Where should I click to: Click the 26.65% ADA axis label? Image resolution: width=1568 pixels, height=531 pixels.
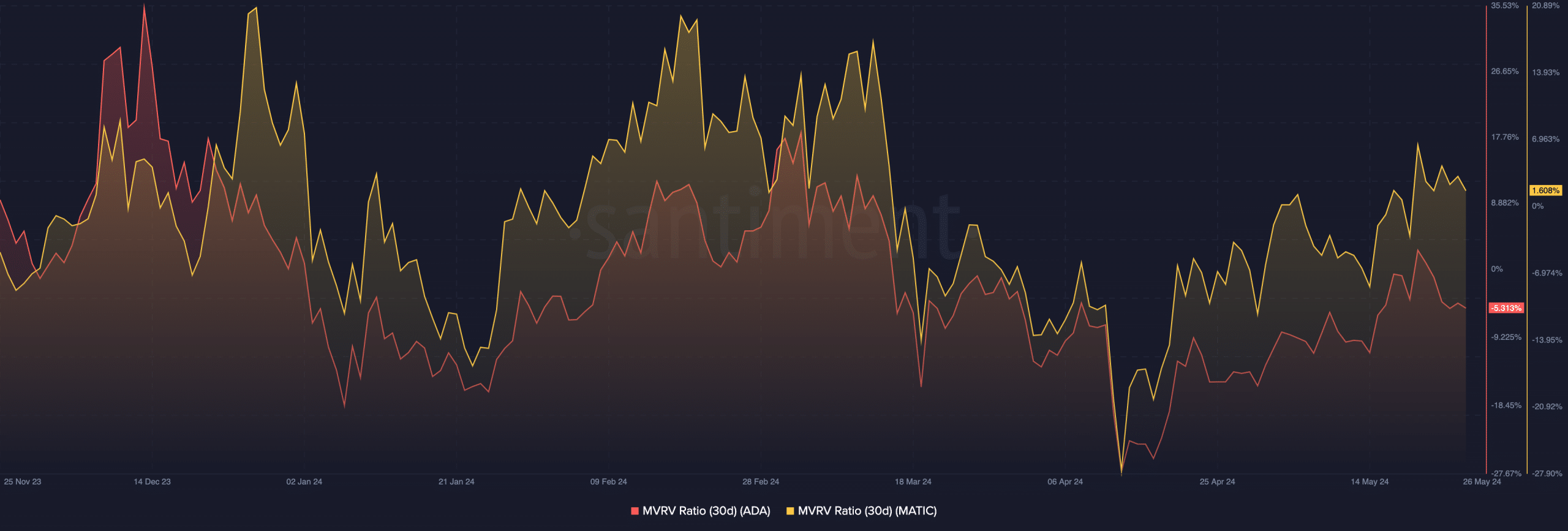pos(1505,72)
